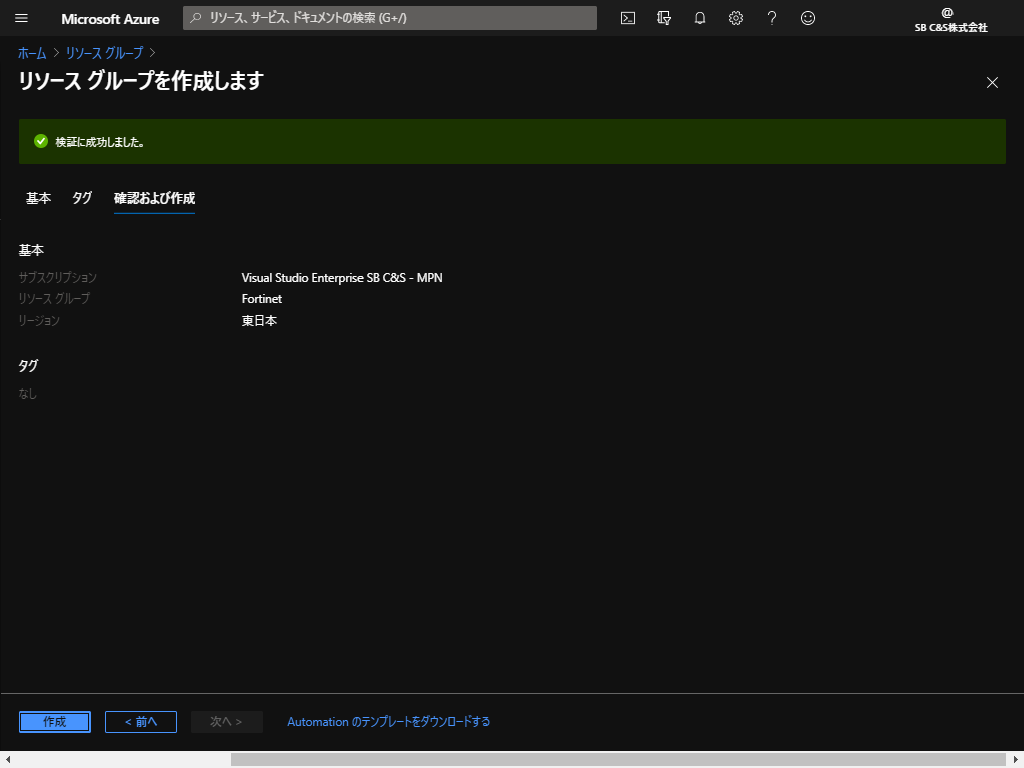Viewport: 1024px width, 768px height.
Task: Switch to the タグ tab
Action: click(x=82, y=198)
